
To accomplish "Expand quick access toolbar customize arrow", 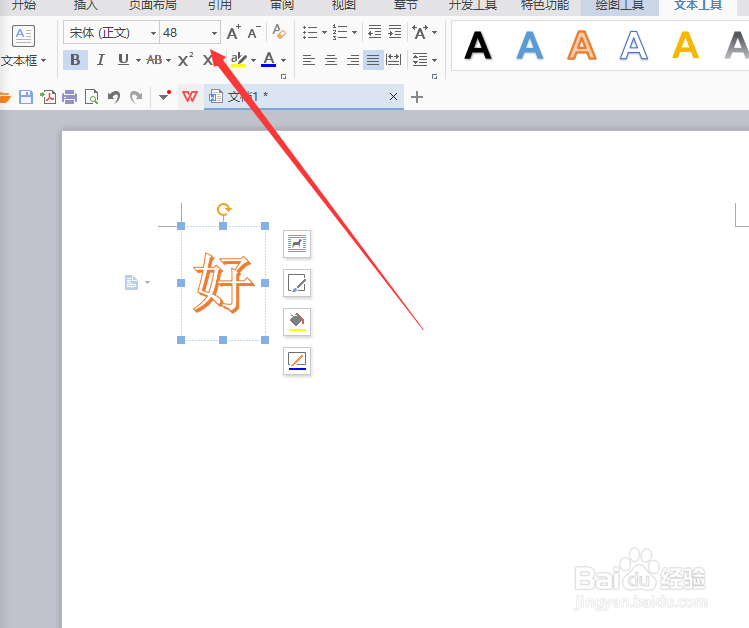I will tap(165, 96).
